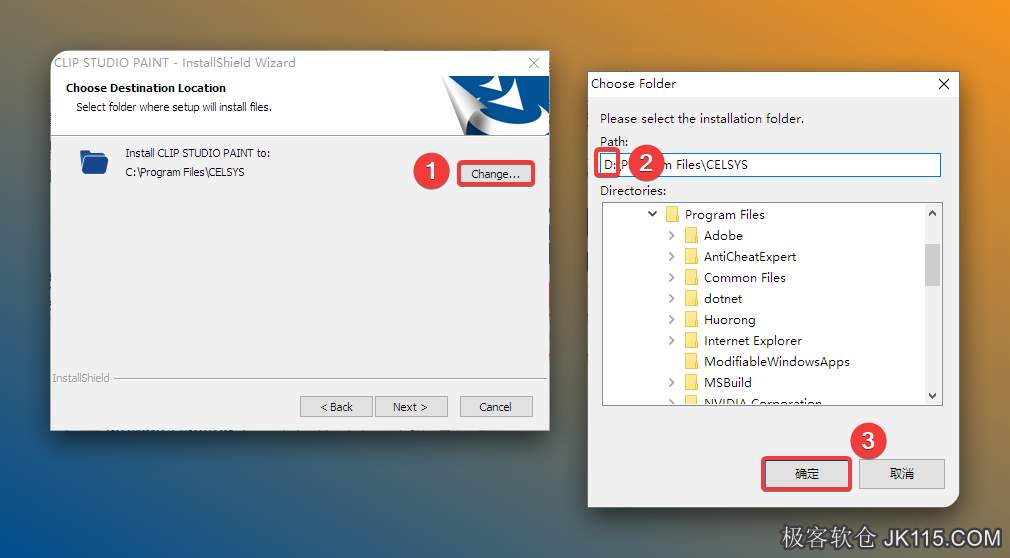Click the Huorong folder icon
Screen dimensions: 1010x558
(x=691, y=320)
